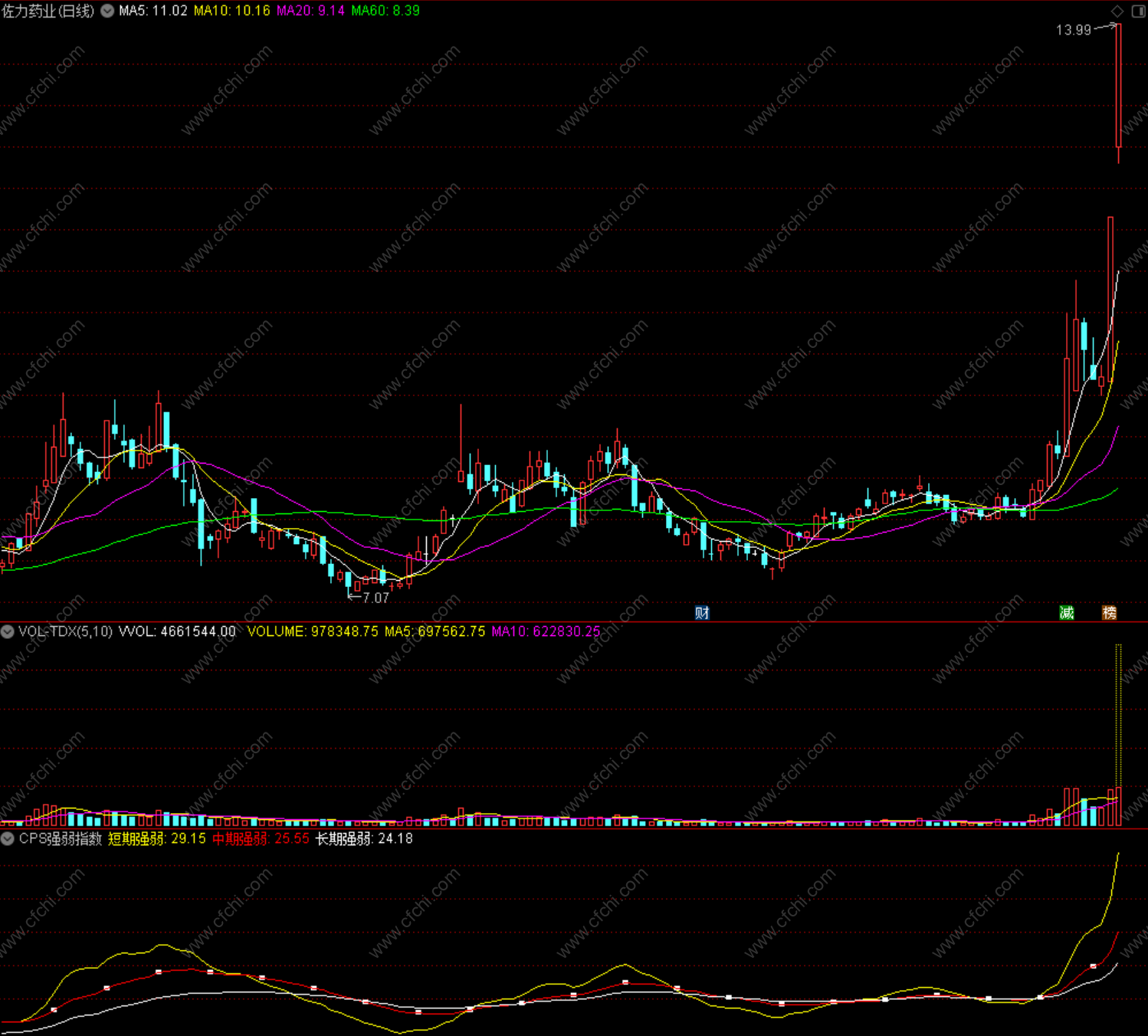This screenshot has width=1148, height=1036.
Task: Click the 榜 marker on the chart
Action: point(1109,612)
